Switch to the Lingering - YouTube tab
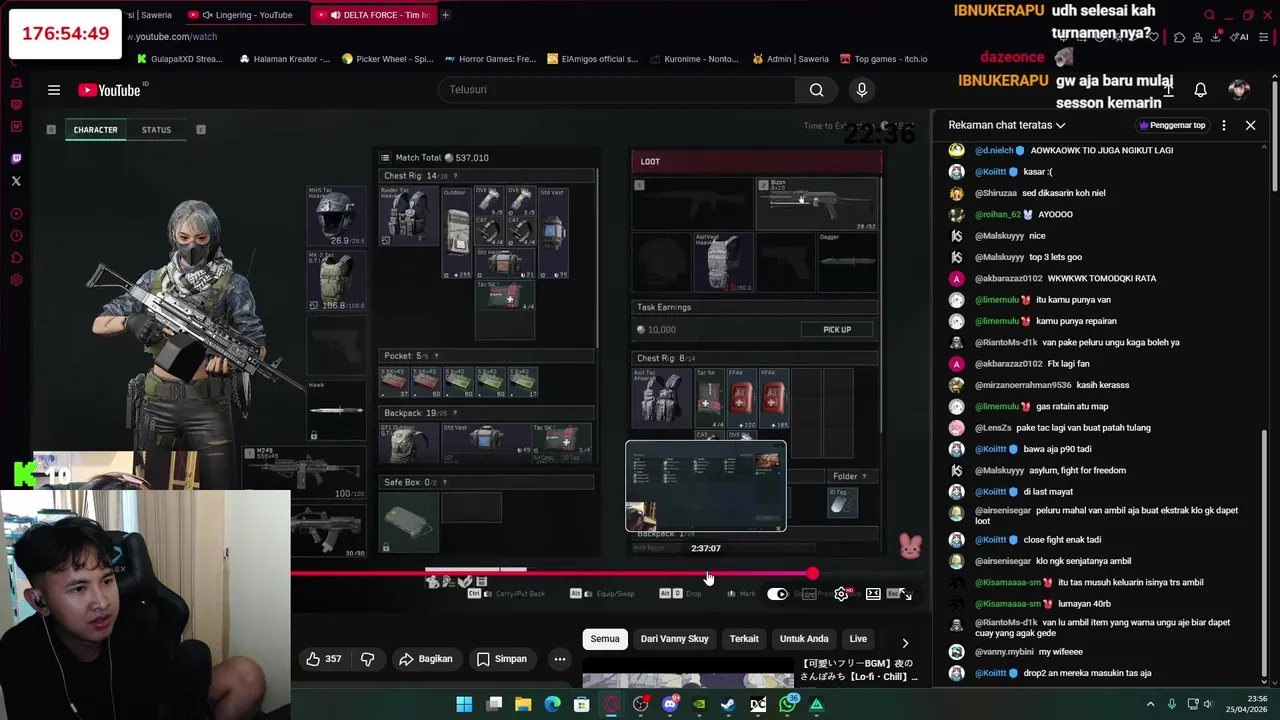The width and height of the screenshot is (1280, 720). pyautogui.click(x=247, y=15)
